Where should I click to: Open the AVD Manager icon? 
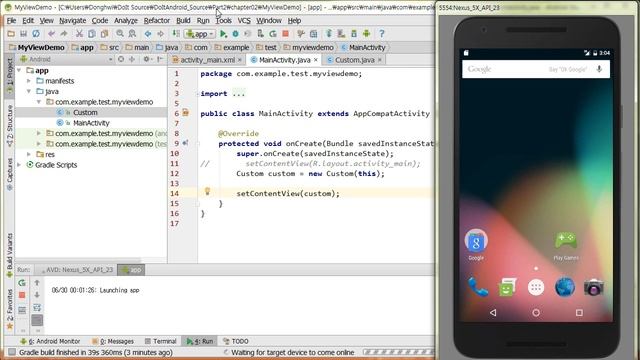(x=341, y=34)
